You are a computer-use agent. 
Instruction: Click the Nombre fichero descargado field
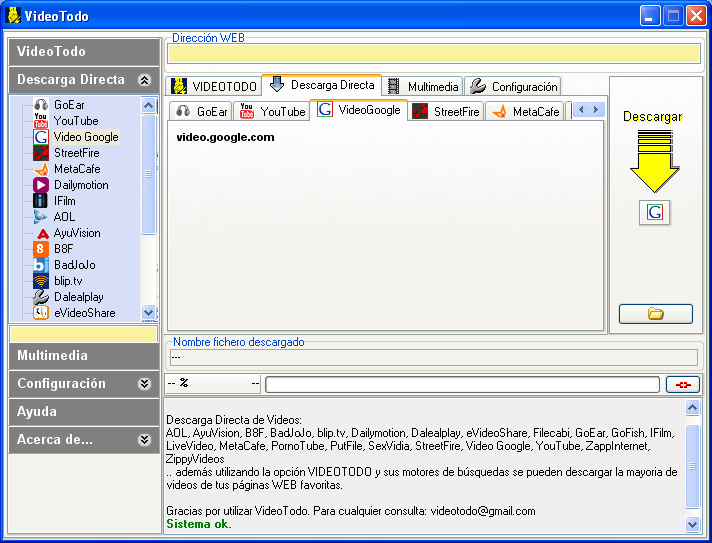pyautogui.click(x=434, y=357)
